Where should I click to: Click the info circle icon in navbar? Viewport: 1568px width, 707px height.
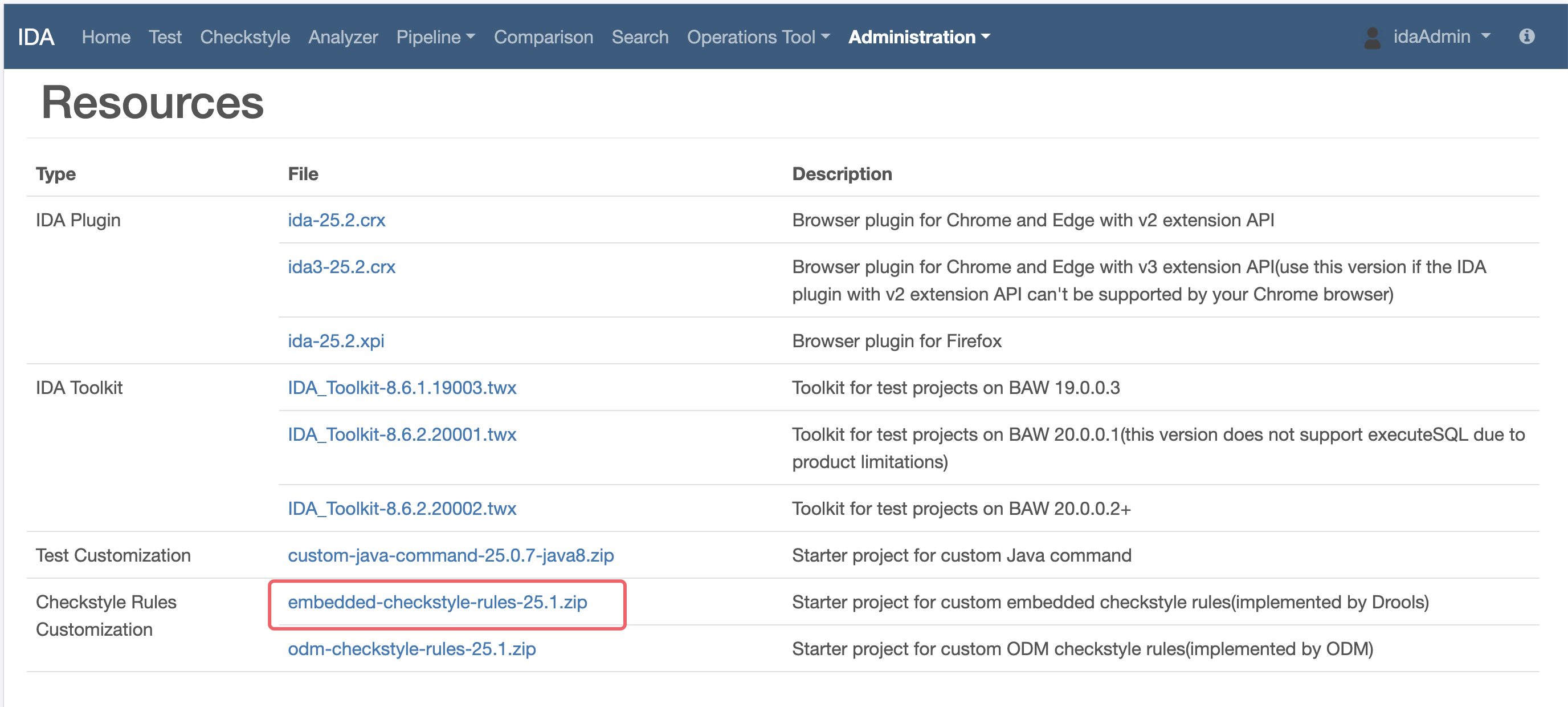[1526, 36]
